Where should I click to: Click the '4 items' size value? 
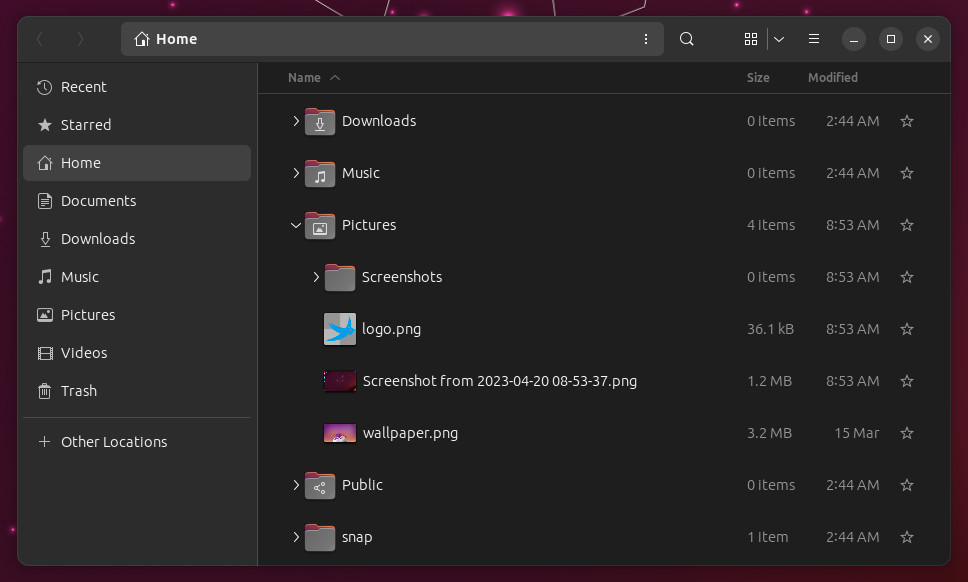[x=771, y=225]
